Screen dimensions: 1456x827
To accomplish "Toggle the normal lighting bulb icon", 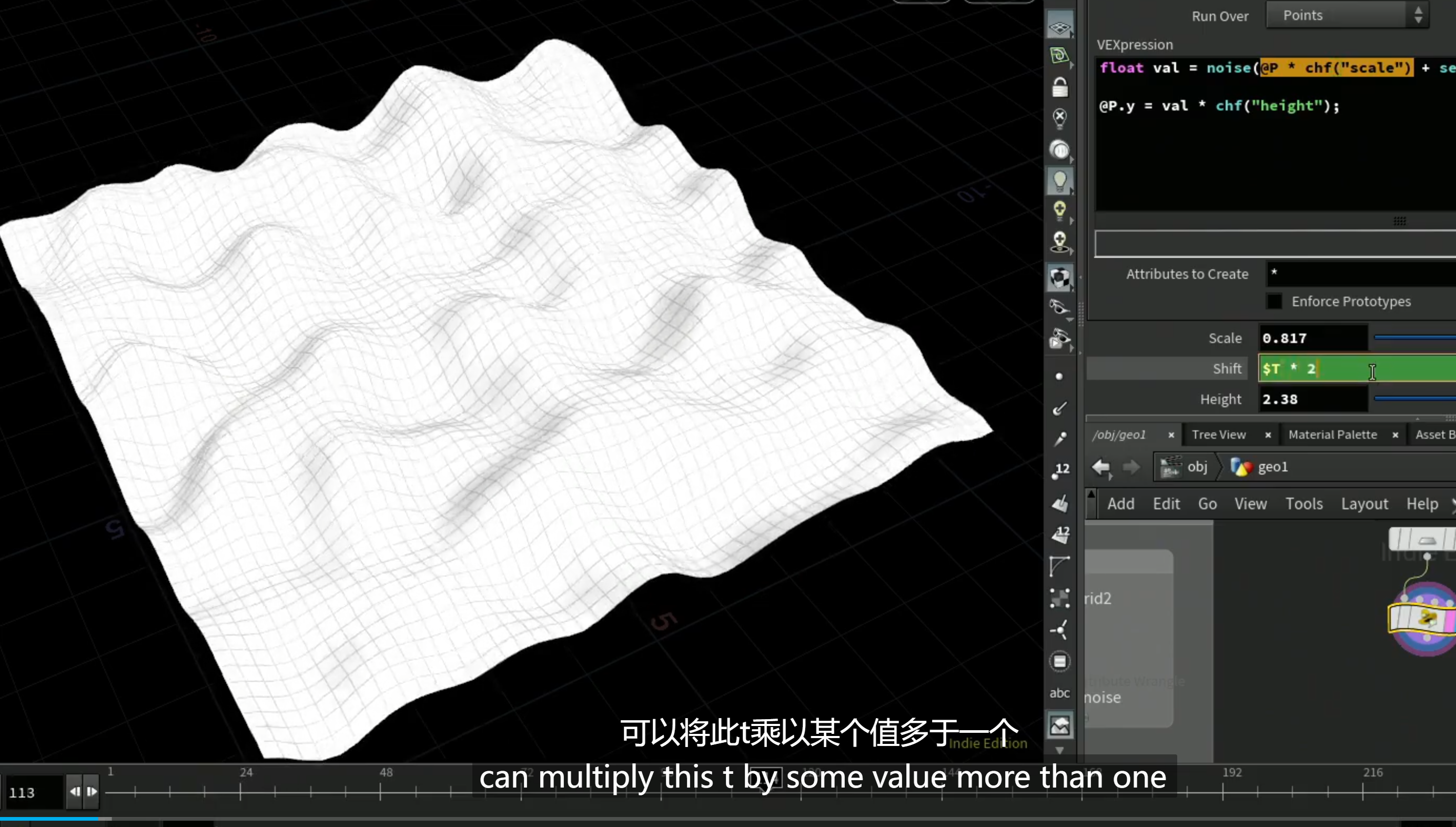I will pos(1059,181).
